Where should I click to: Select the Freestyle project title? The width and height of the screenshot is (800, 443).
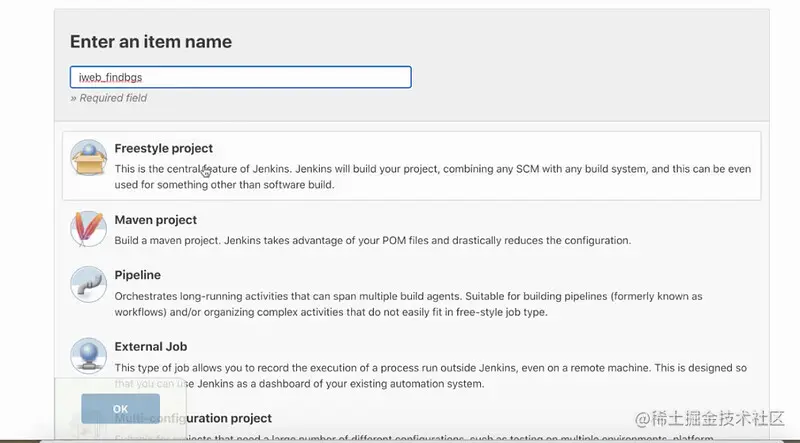pos(163,148)
